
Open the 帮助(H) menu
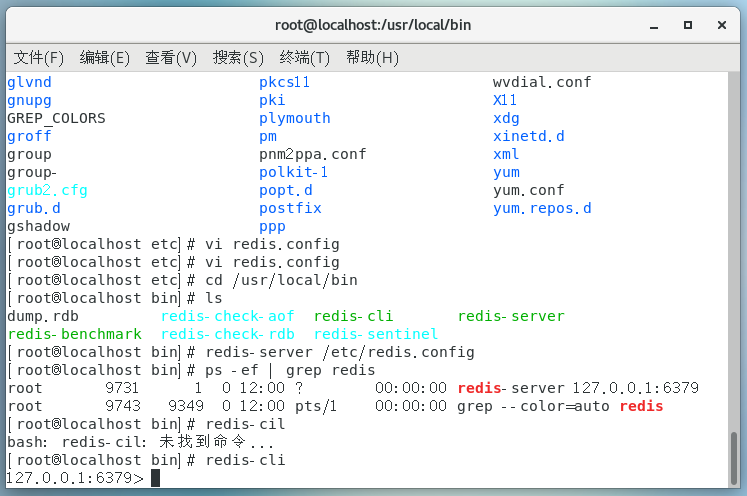[372, 58]
